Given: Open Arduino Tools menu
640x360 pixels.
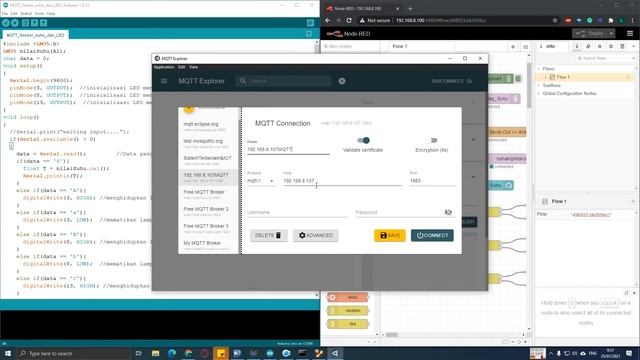Looking at the screenshot, I should click(39, 13).
